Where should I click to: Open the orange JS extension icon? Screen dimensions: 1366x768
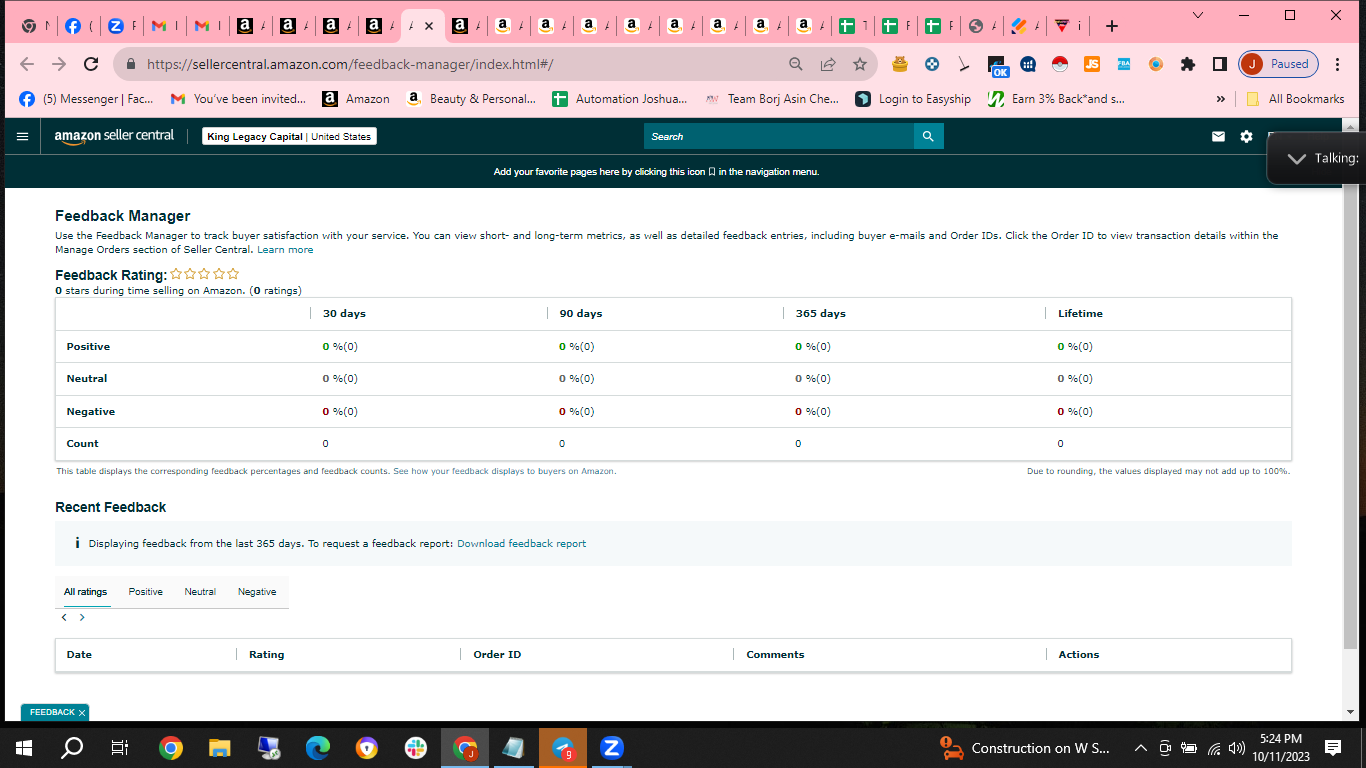[x=1092, y=64]
